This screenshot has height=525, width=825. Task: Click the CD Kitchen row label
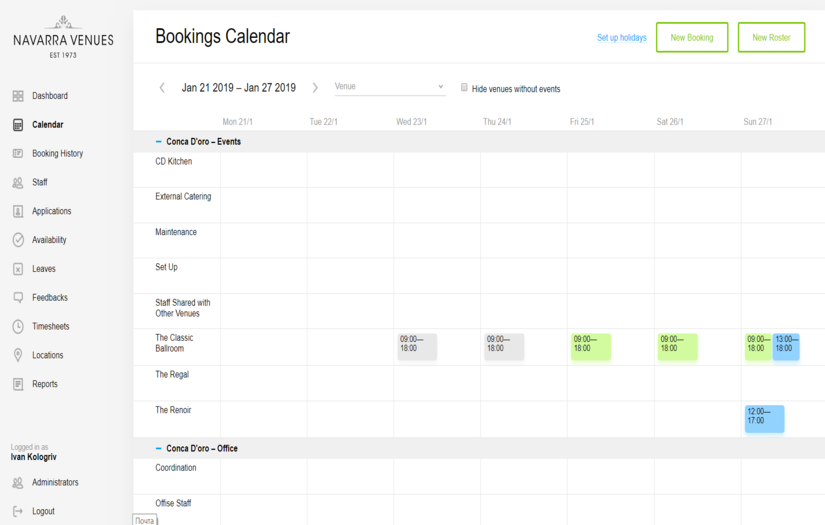(x=174, y=161)
